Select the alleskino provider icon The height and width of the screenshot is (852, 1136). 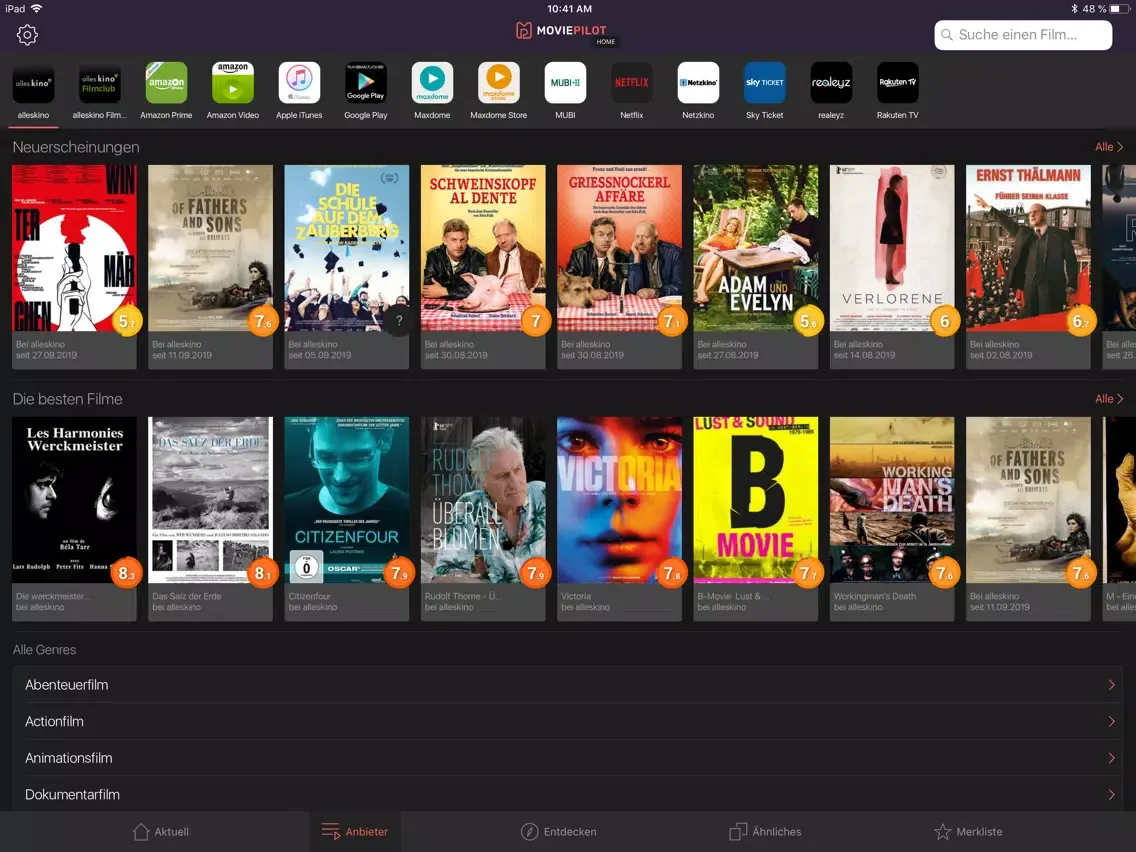point(33,83)
